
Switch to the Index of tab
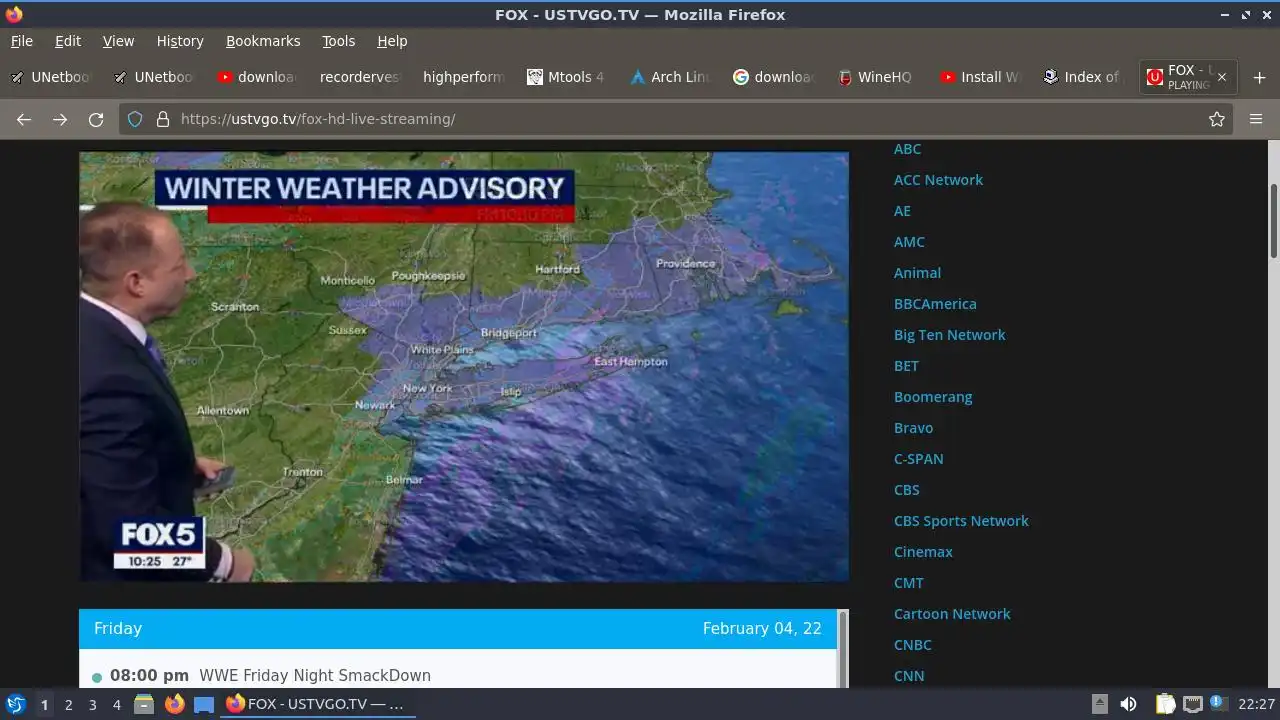click(1082, 77)
